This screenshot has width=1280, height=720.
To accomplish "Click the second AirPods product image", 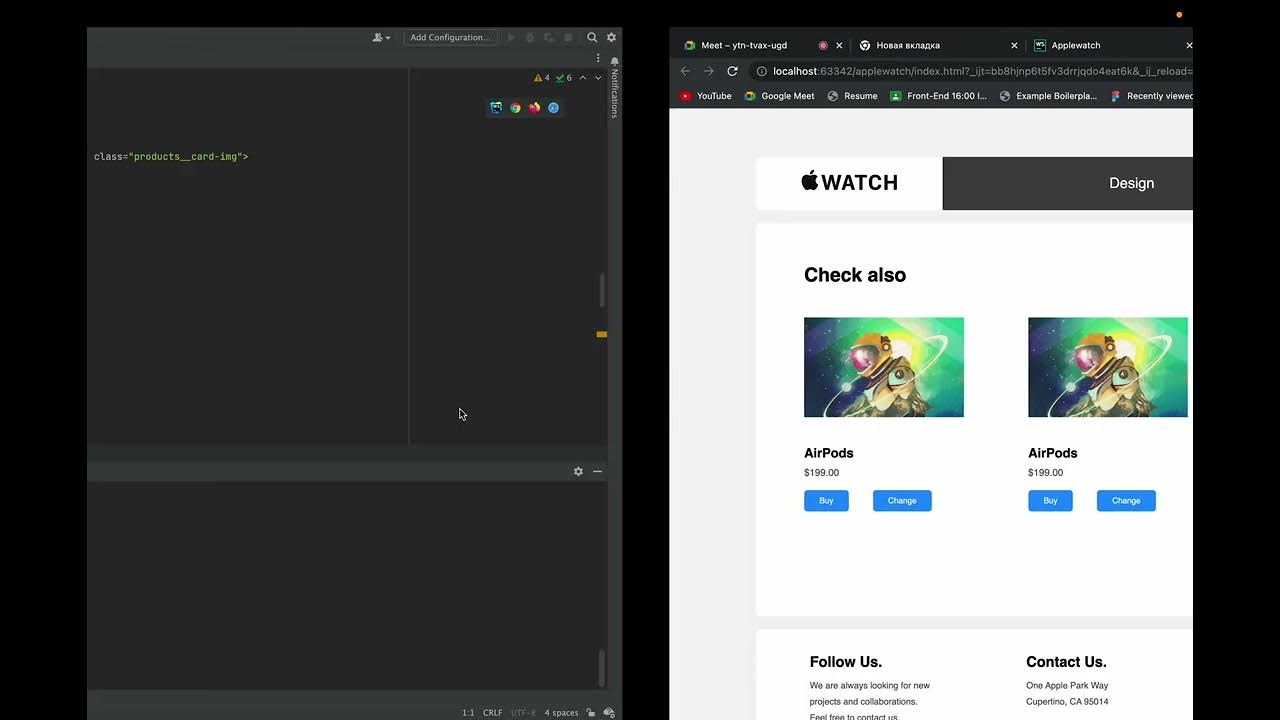I will pyautogui.click(x=1108, y=367).
